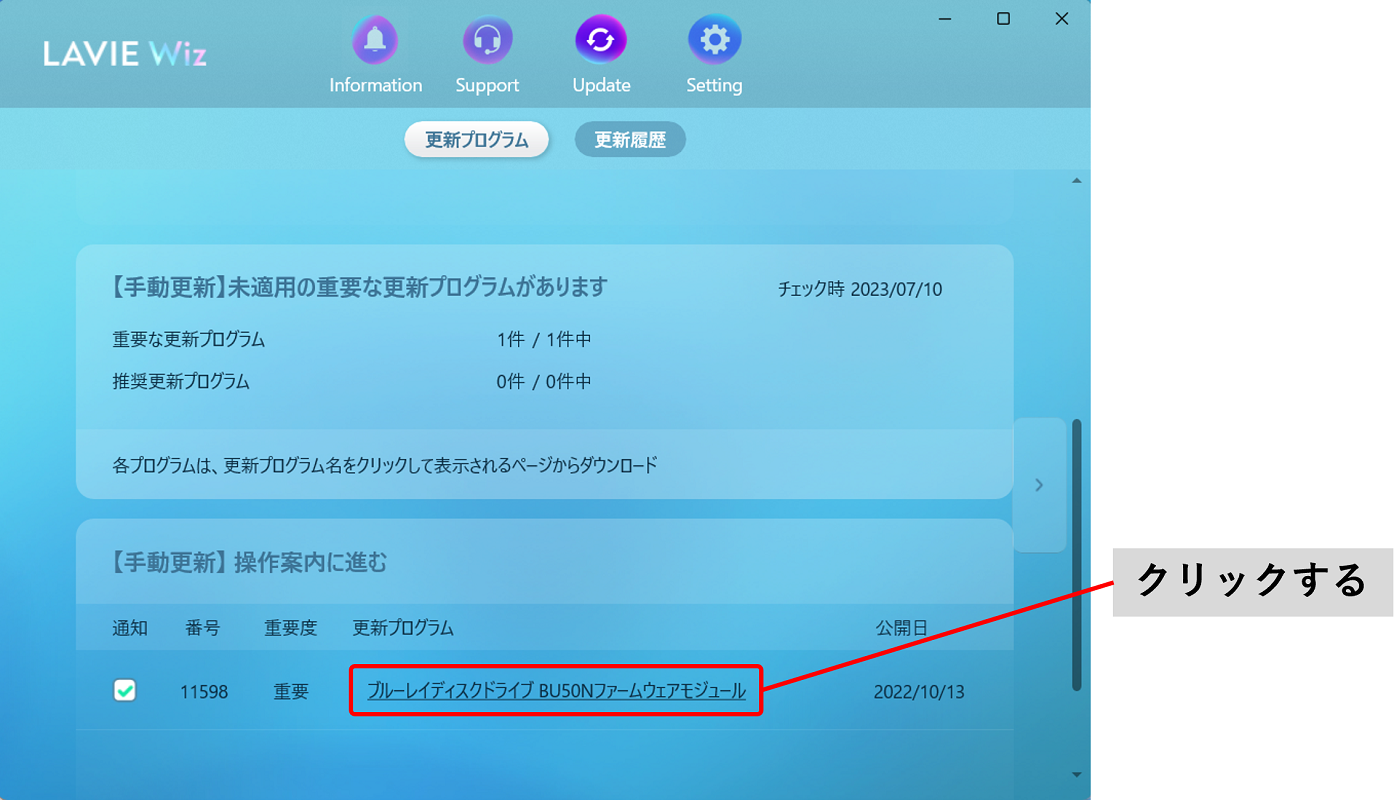
Task: Click the 番号 column header
Action: pos(203,628)
